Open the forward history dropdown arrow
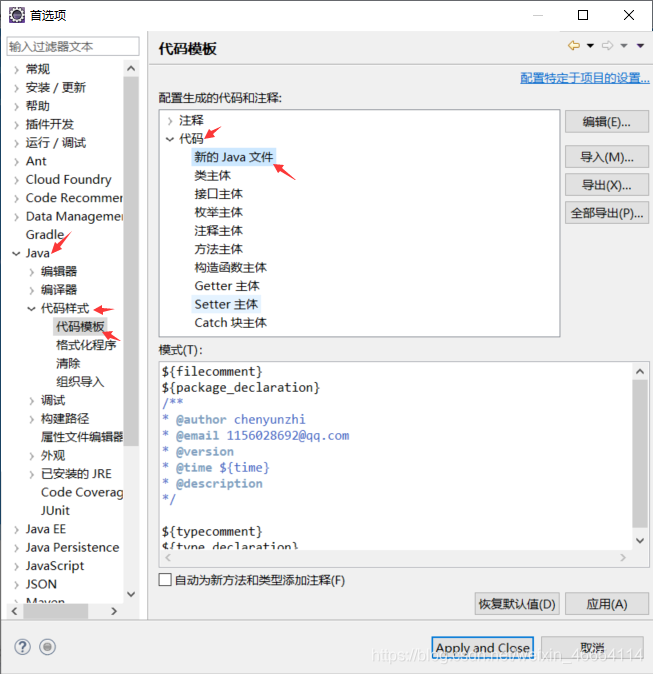653x674 pixels. pos(624,46)
